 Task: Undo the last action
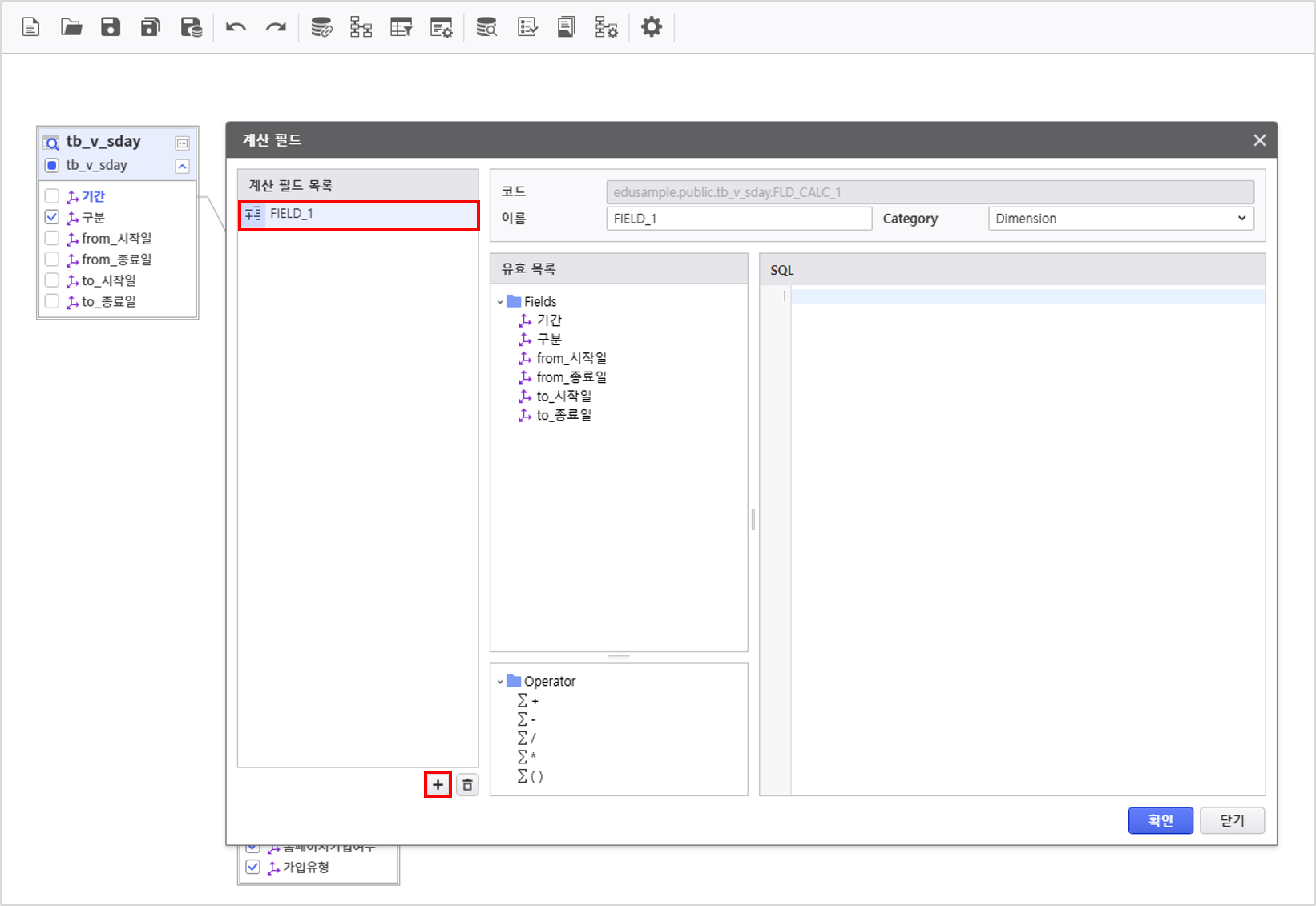(x=236, y=27)
